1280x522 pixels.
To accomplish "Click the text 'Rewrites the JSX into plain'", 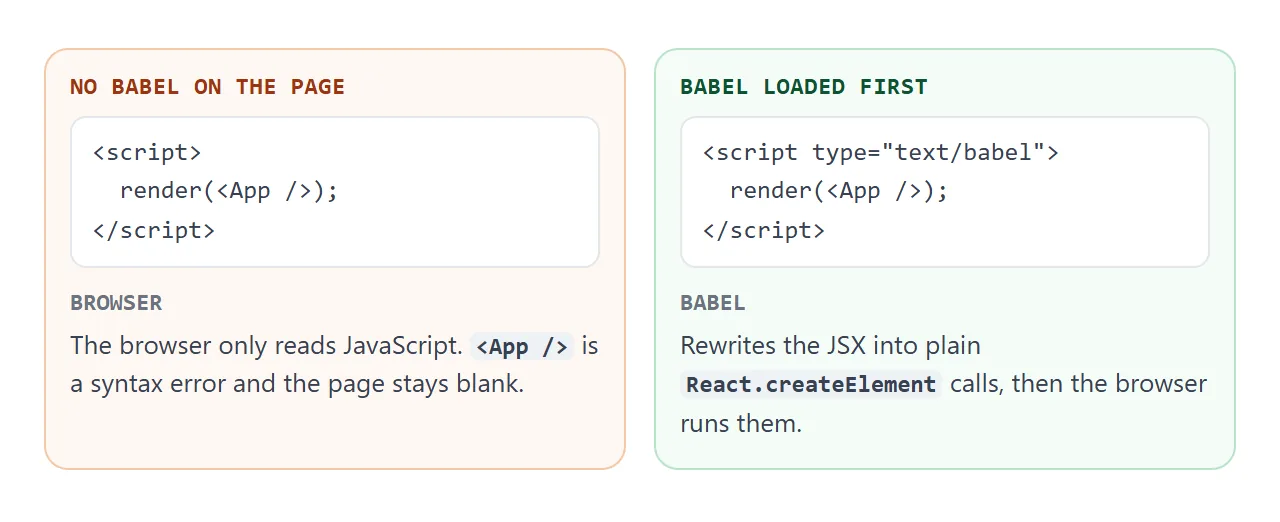I will pyautogui.click(x=830, y=346).
